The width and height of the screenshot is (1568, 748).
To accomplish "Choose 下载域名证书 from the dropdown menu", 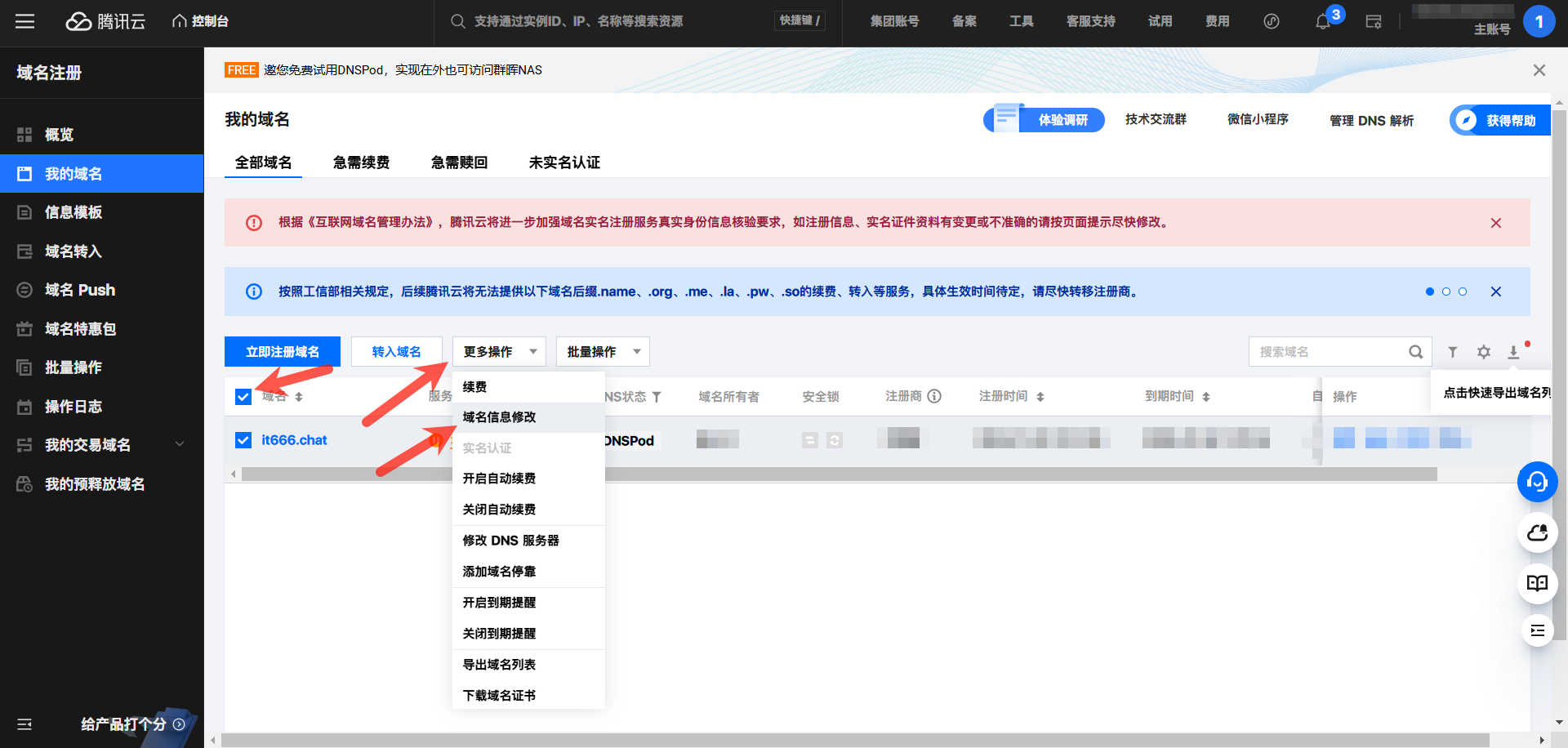I will point(528,696).
